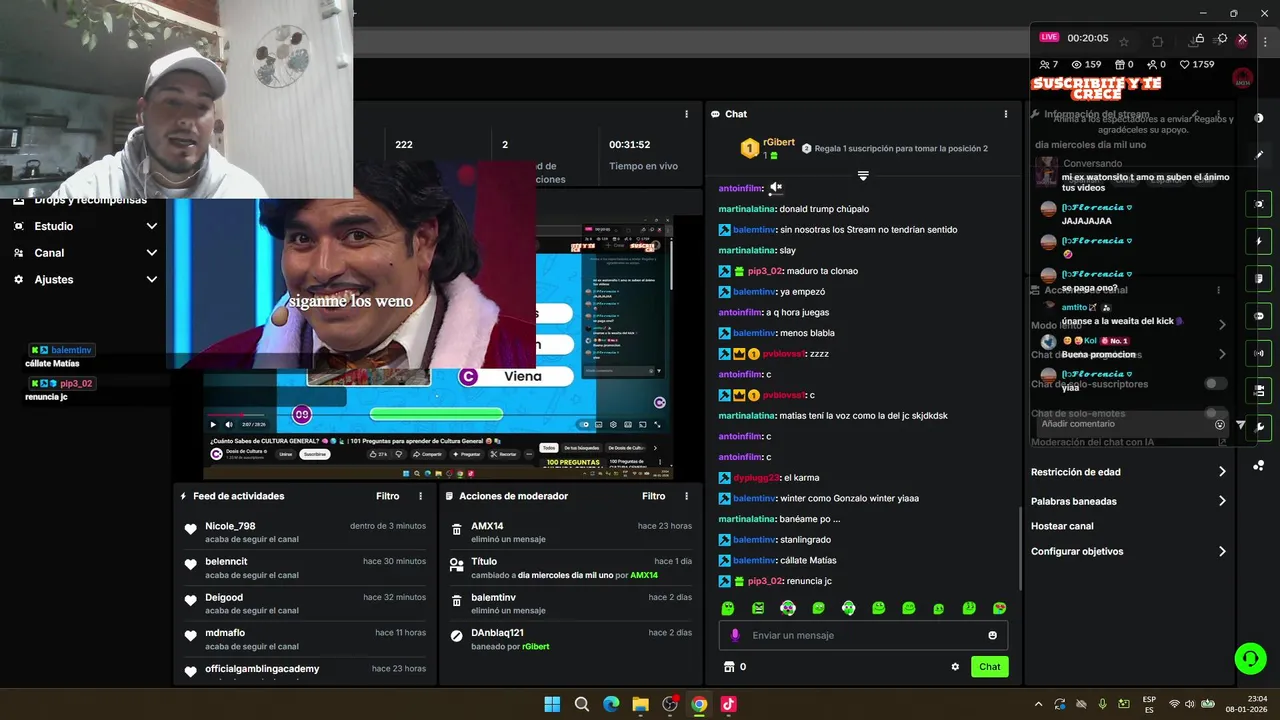Open Windows Start menu on taskbar
This screenshot has width=1280, height=720.
[x=552, y=704]
